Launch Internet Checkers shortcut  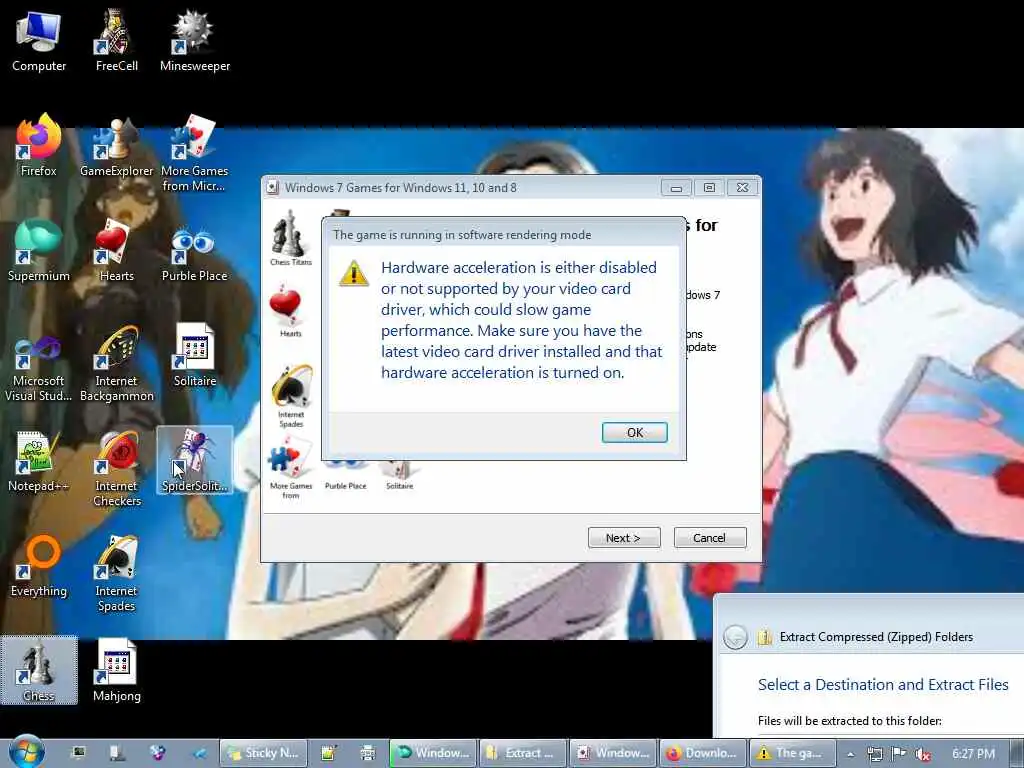pyautogui.click(x=116, y=468)
